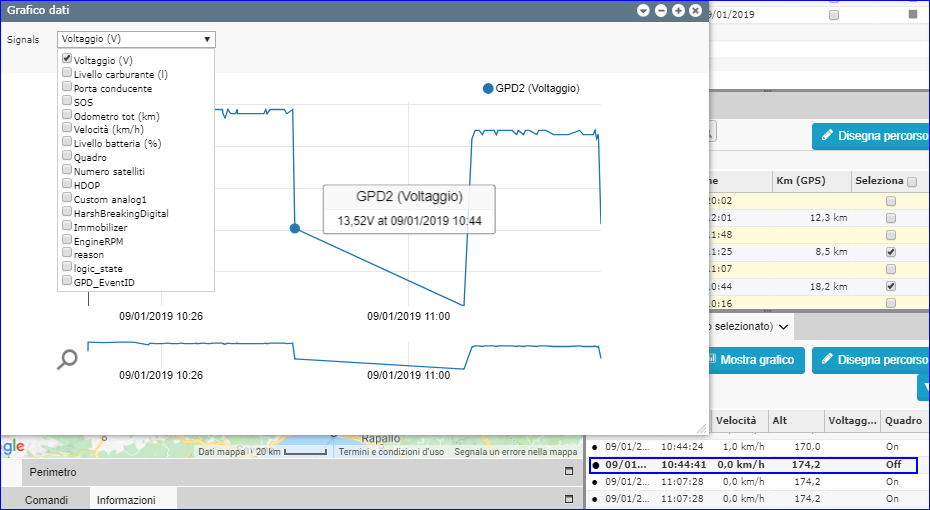The image size is (930, 510).
Task: Collapse the Grafico dati window with arrow icon
Action: pos(643,10)
